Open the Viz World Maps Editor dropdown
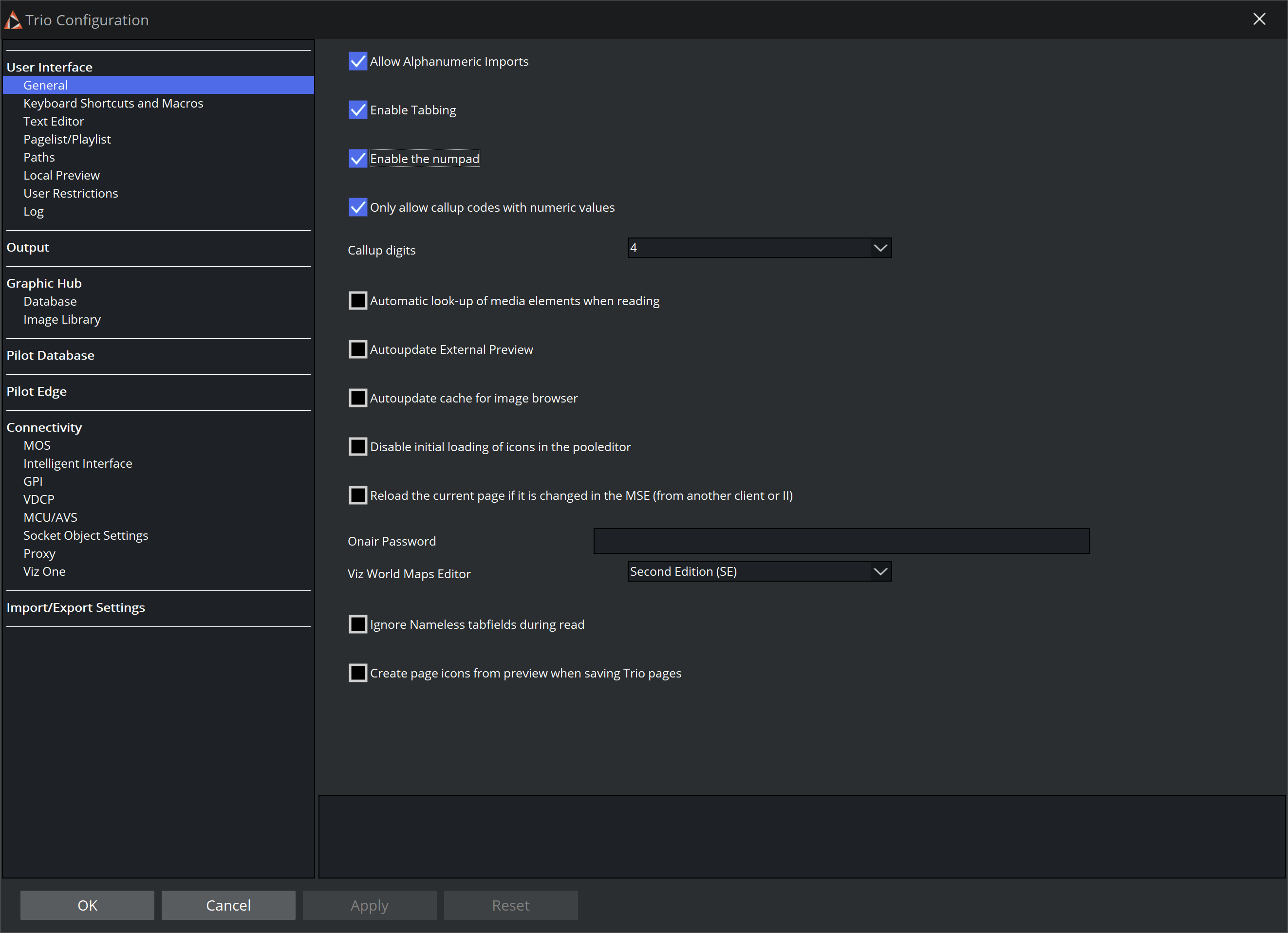1288x933 pixels. tap(759, 571)
